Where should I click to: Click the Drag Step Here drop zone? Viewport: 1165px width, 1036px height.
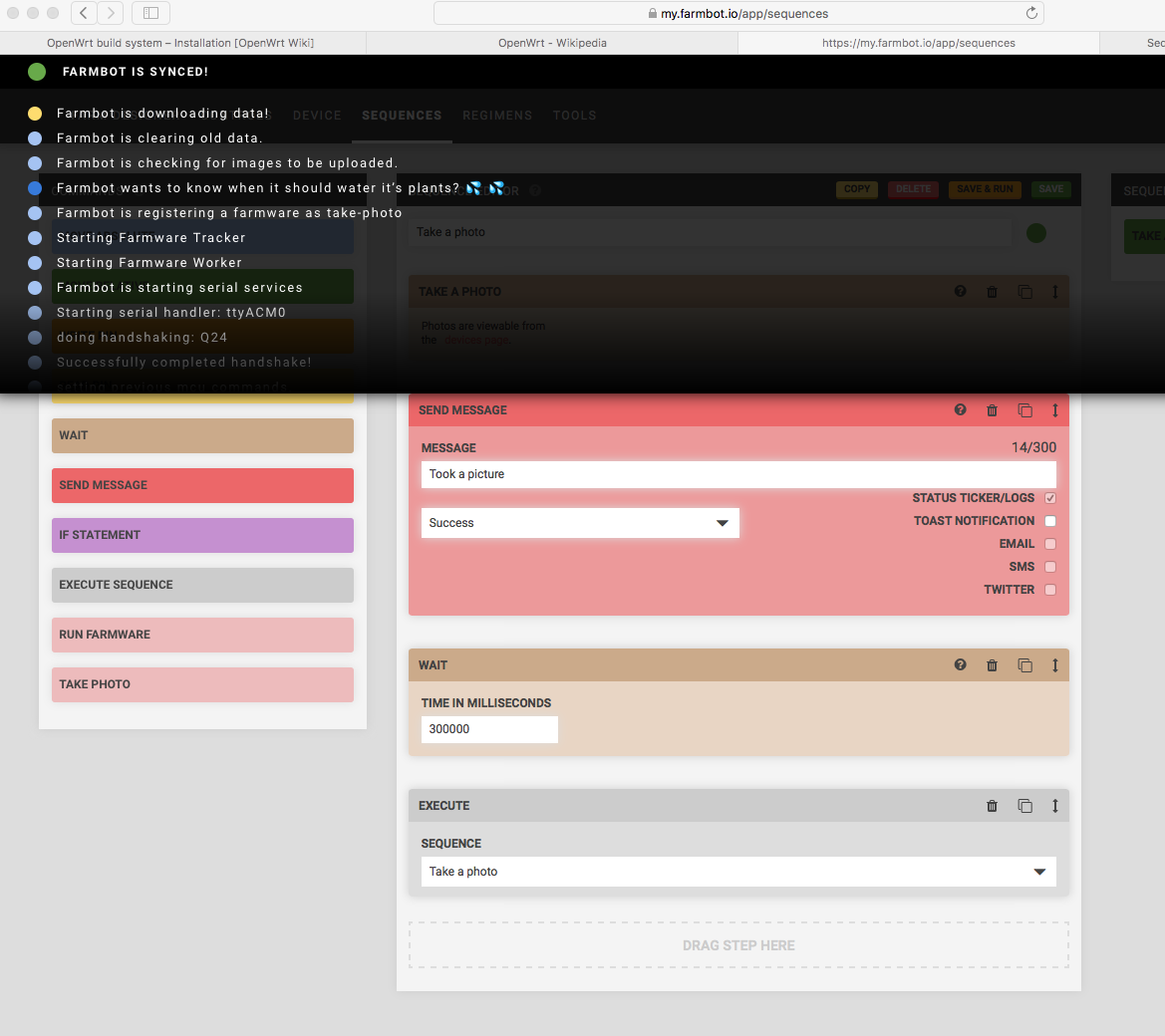738,945
